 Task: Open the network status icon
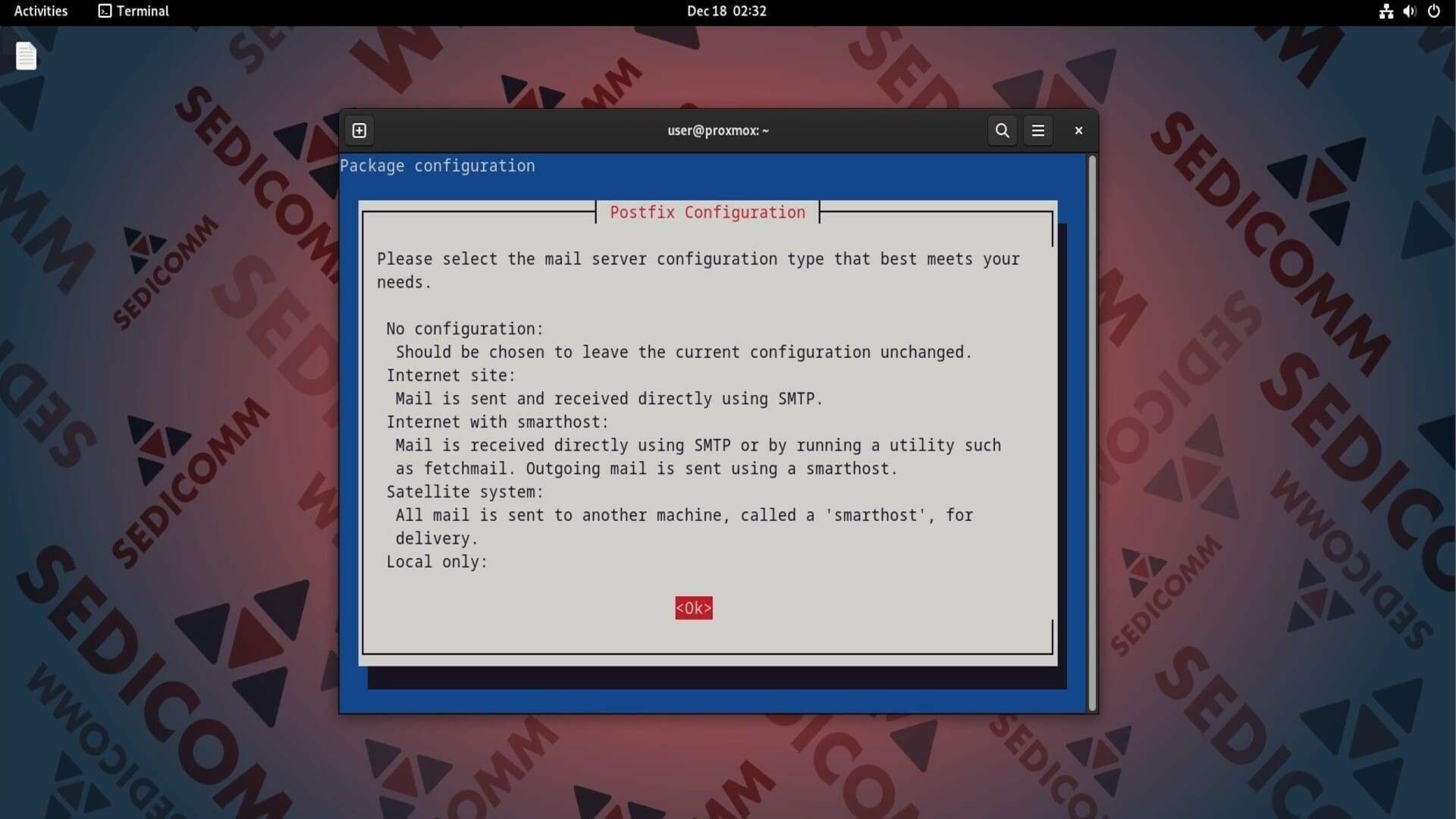[x=1385, y=11]
